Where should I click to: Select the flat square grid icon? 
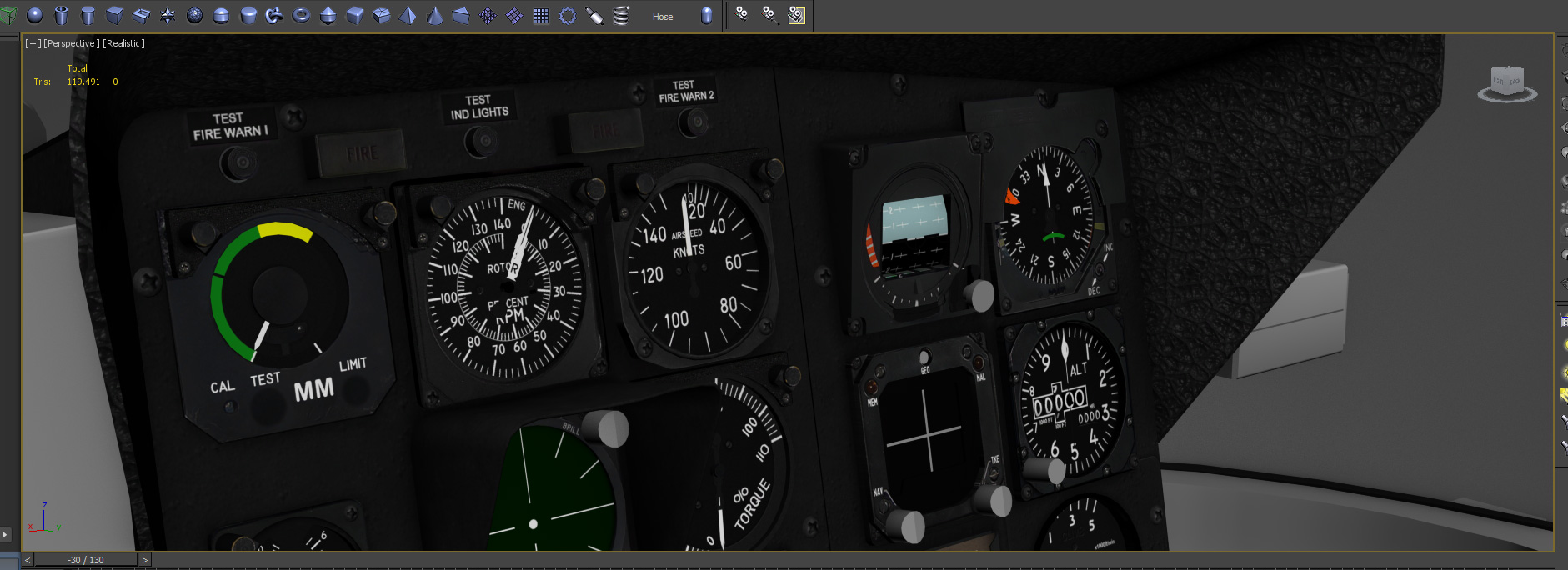[541, 15]
